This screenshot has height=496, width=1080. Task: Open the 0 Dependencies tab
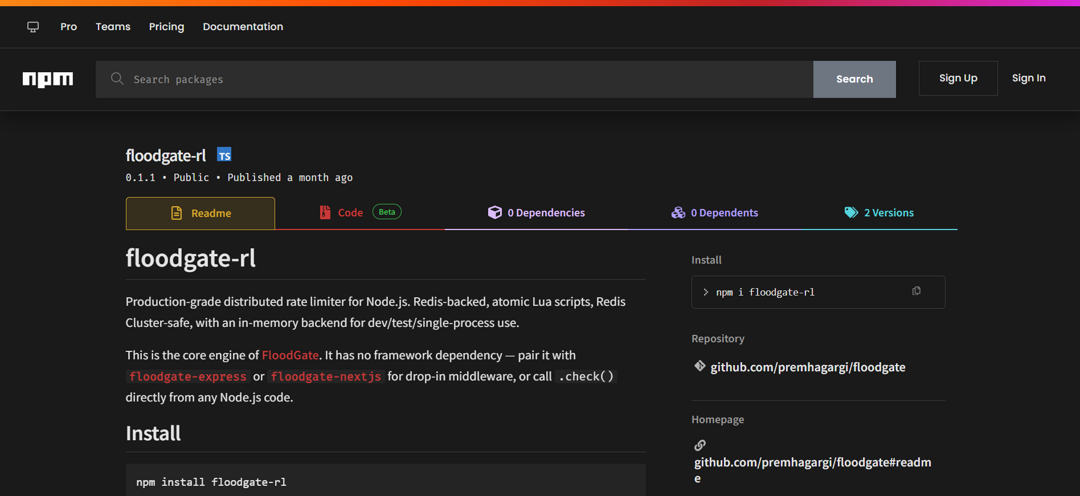click(537, 213)
